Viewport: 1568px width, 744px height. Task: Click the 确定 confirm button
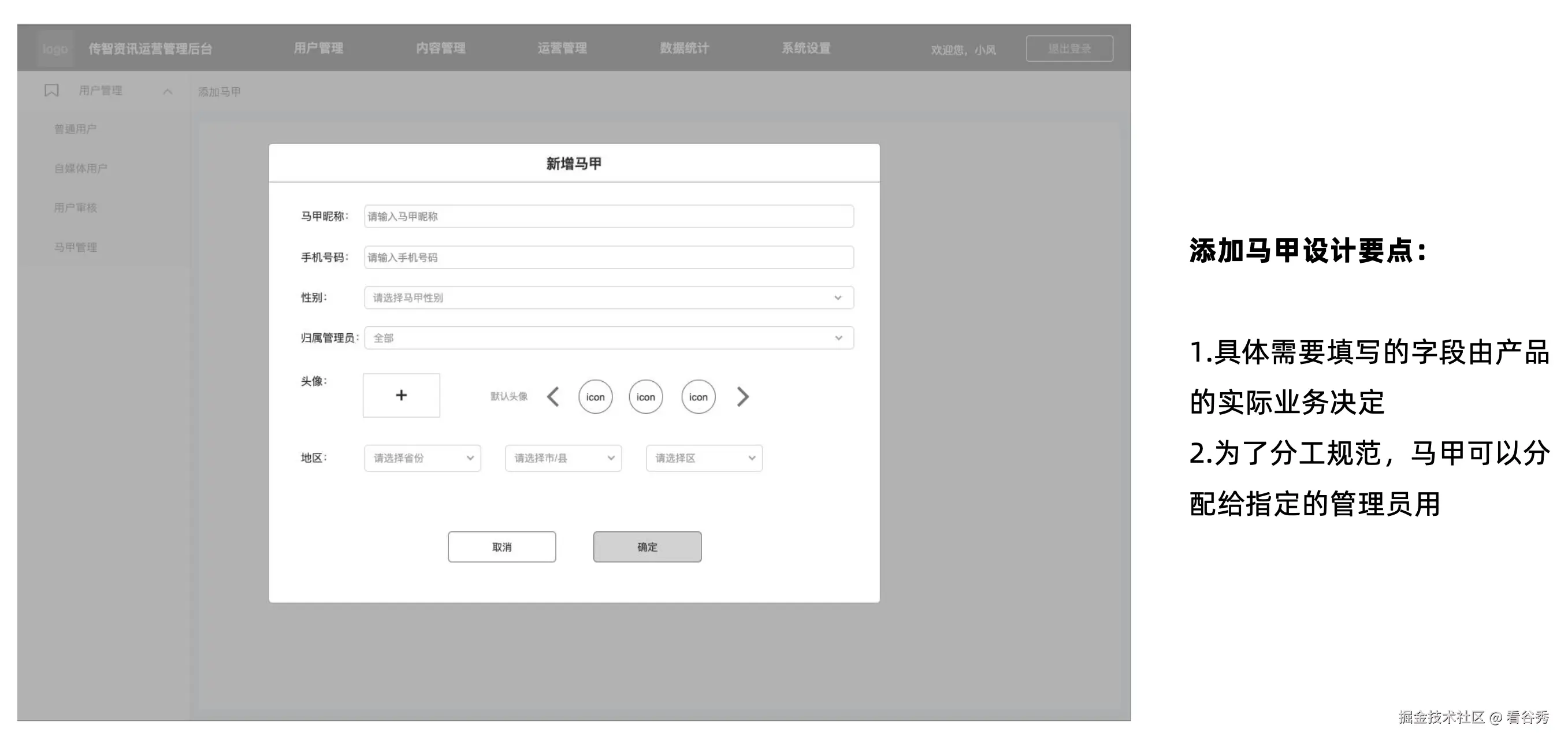pyautogui.click(x=646, y=546)
